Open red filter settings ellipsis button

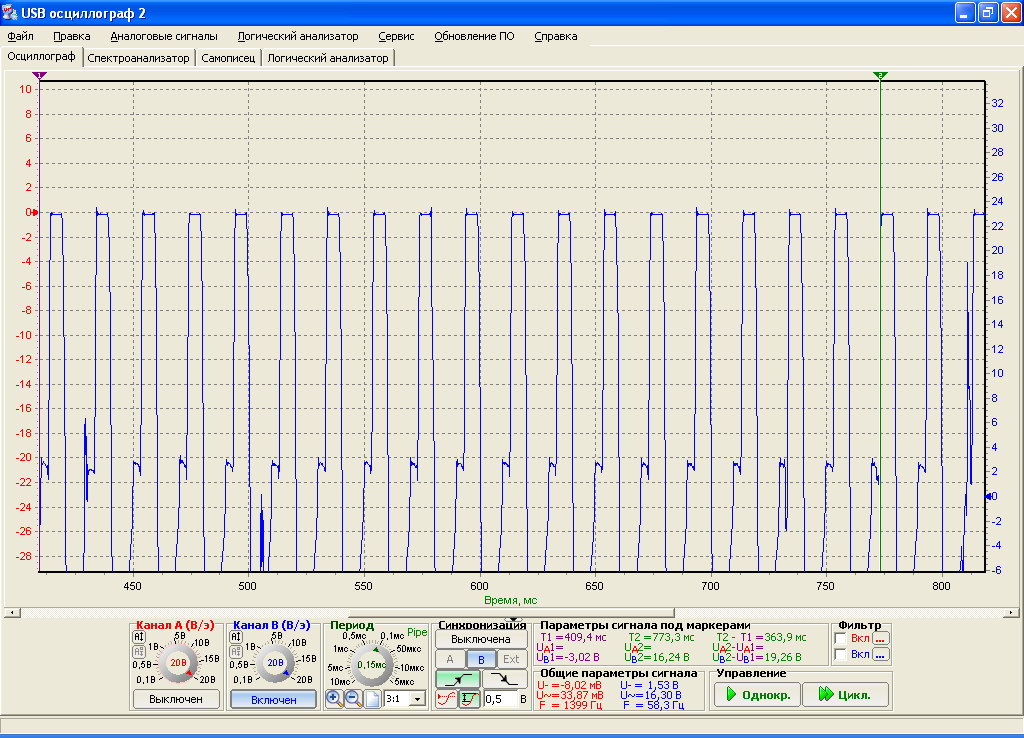880,638
